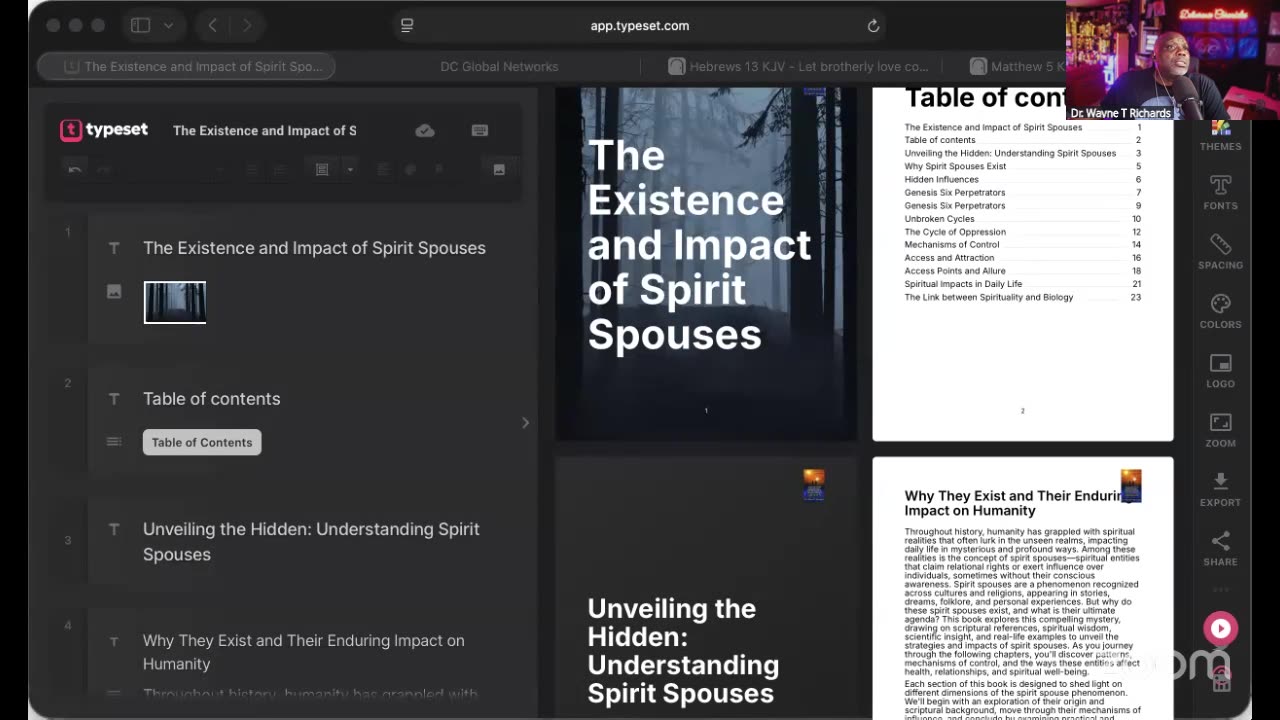The height and width of the screenshot is (720, 1280).
Task: Click the text alignment toolbar icon
Action: coord(383,170)
